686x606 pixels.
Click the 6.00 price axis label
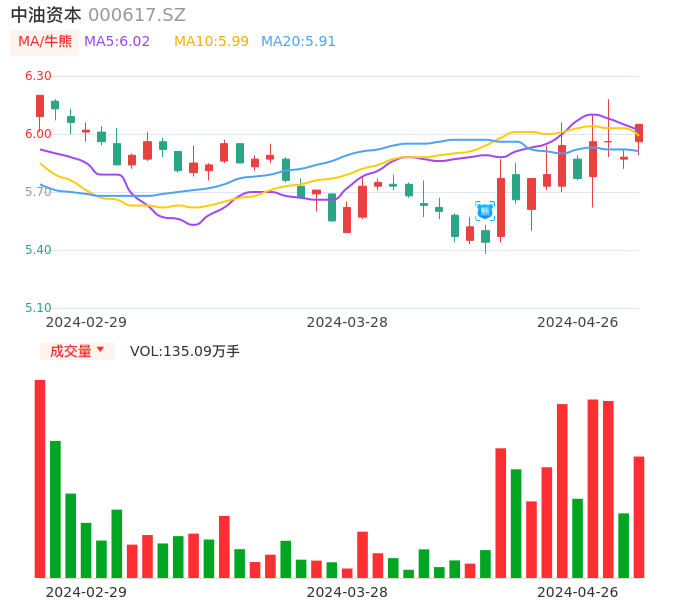pos(38,134)
